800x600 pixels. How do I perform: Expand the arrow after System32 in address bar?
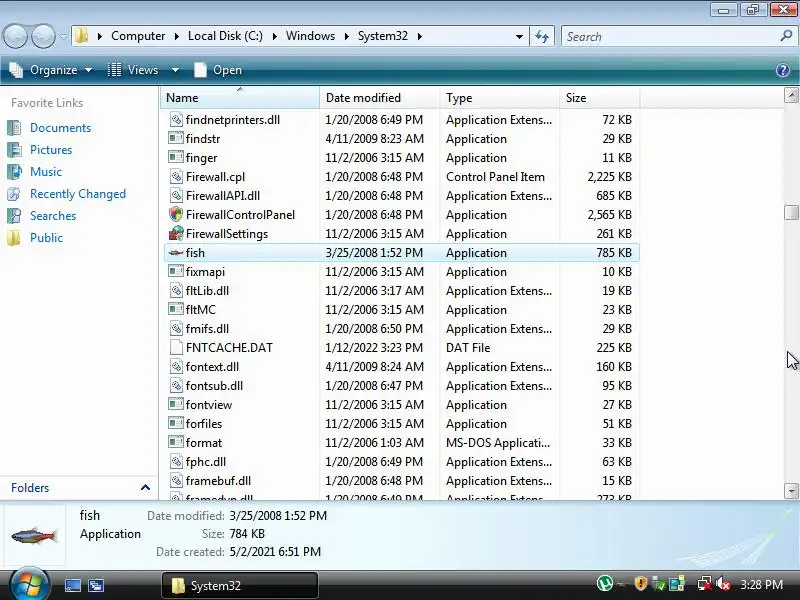(419, 36)
